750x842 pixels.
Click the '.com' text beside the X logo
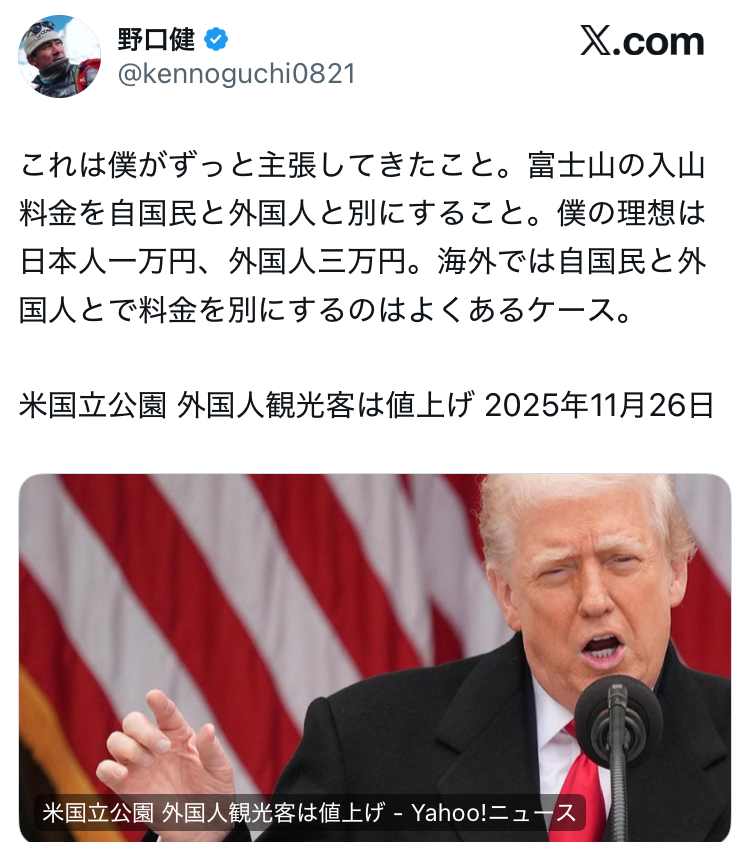click(658, 42)
